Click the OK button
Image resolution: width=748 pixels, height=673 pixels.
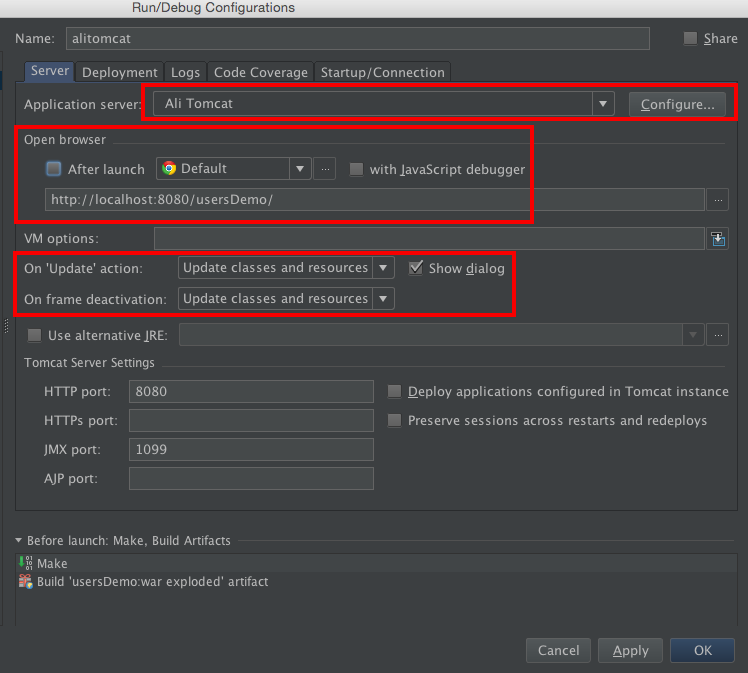pyautogui.click(x=702, y=651)
